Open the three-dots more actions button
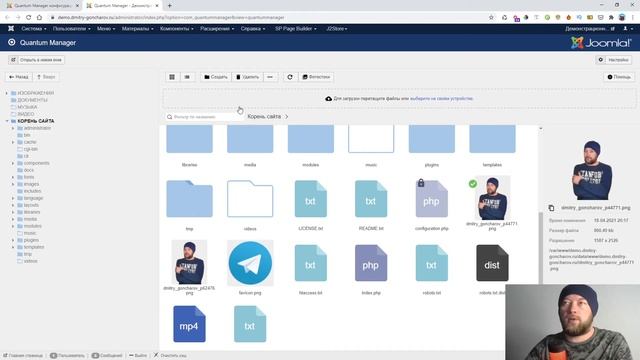 pos(270,77)
